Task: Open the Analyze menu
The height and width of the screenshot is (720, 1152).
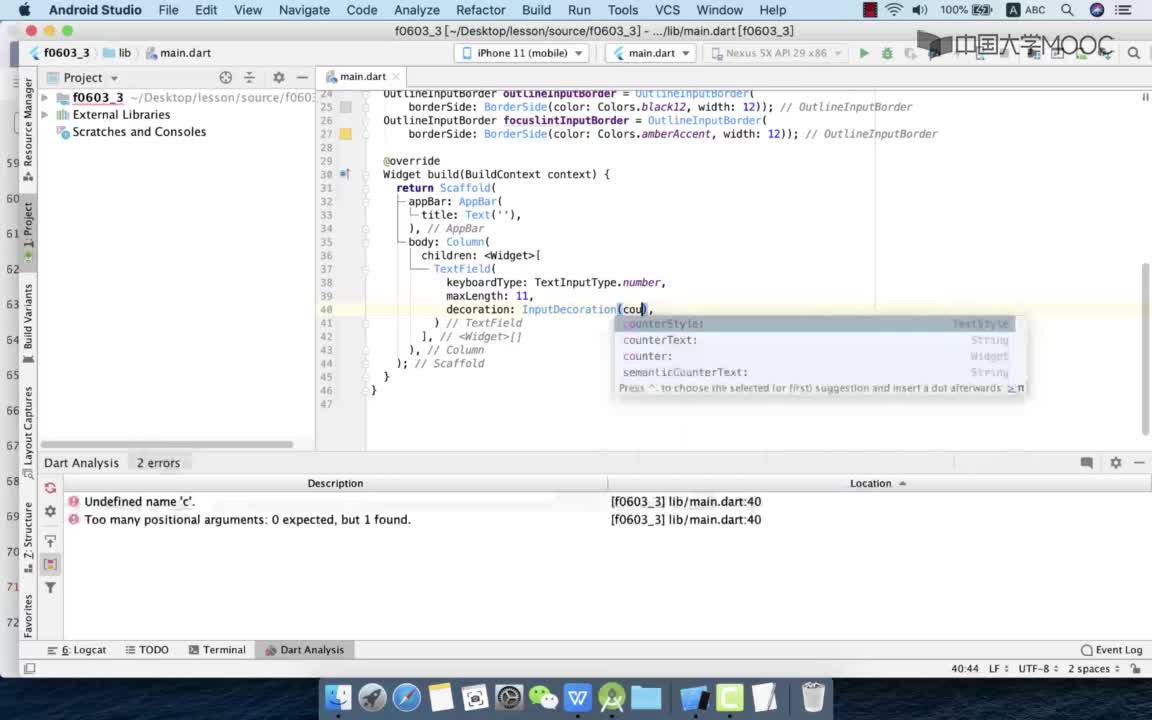Action: pyautogui.click(x=417, y=10)
